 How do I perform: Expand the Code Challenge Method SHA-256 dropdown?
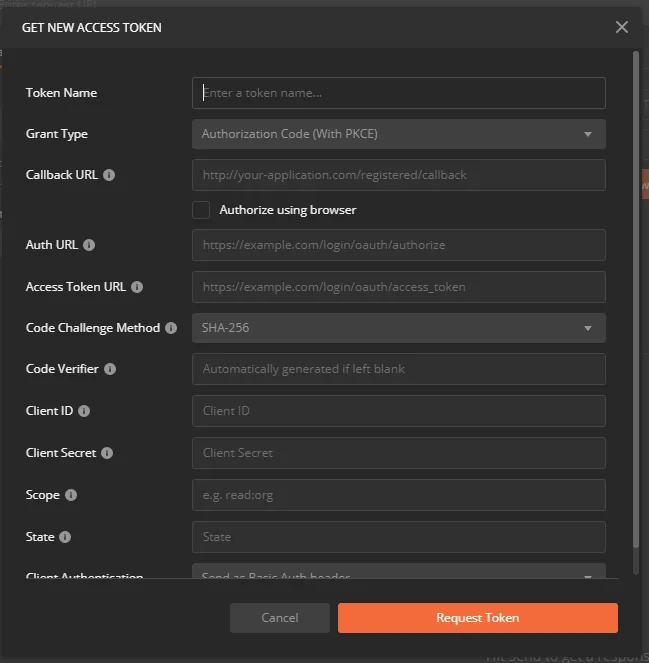398,328
